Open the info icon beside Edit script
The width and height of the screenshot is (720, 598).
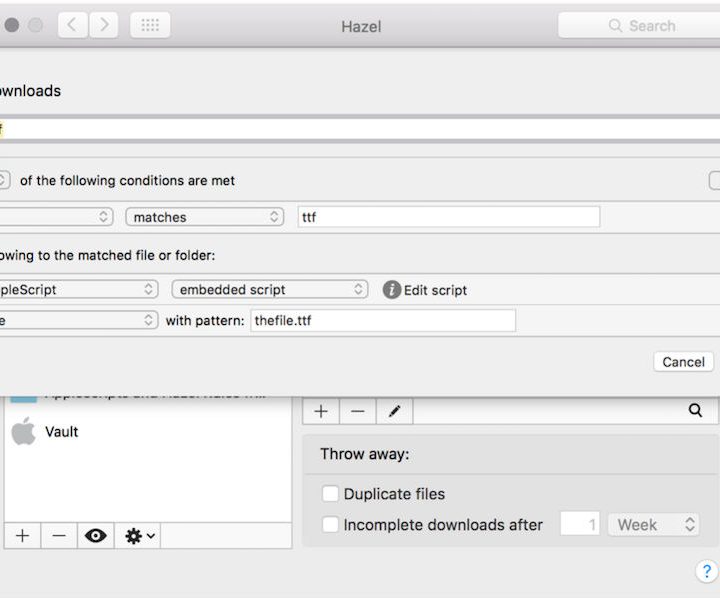click(x=392, y=290)
